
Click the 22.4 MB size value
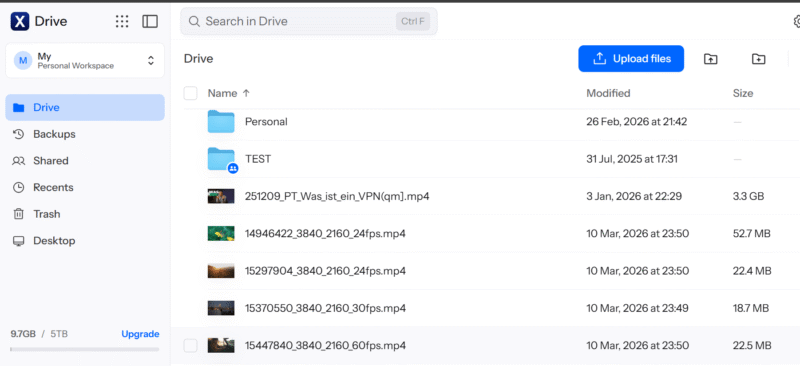click(752, 271)
